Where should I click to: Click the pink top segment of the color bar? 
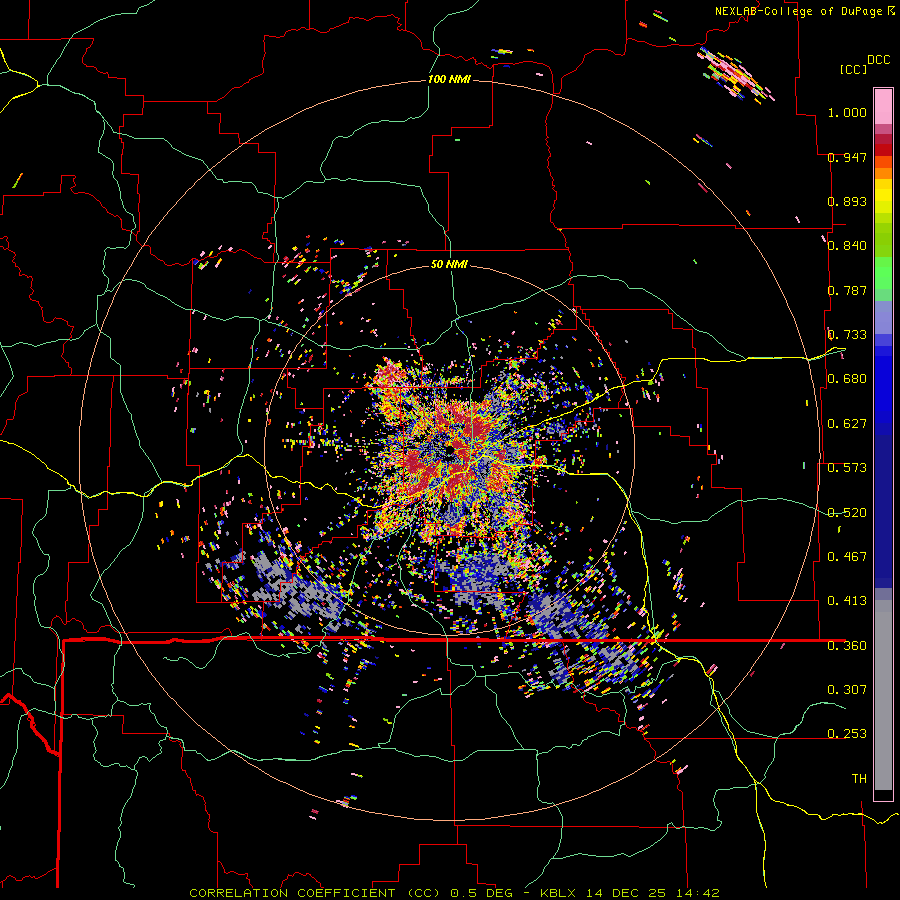point(883,106)
